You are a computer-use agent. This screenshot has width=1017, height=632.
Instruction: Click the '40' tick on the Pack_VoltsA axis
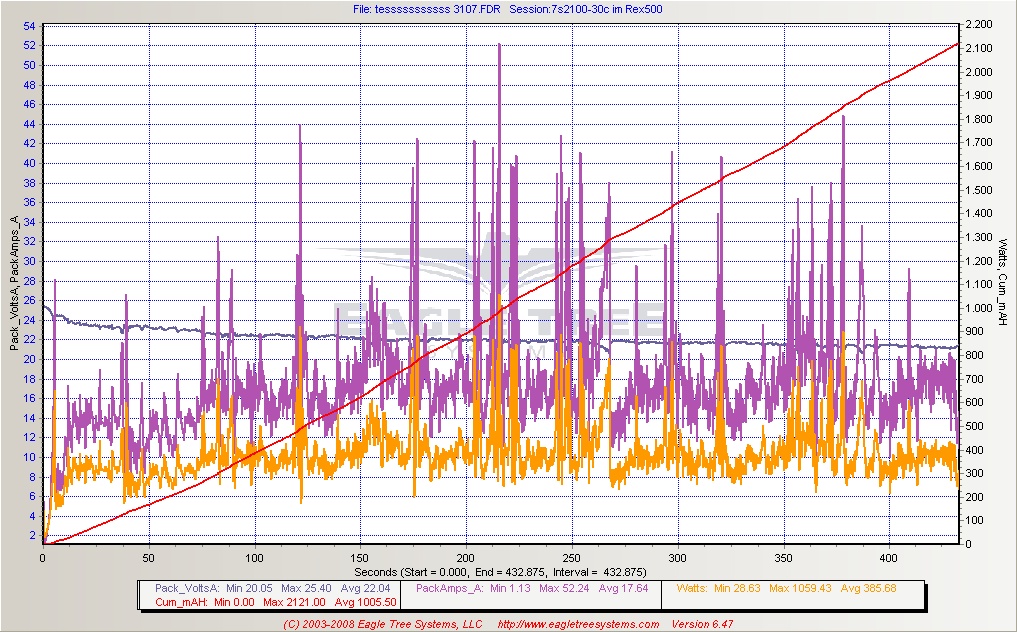tap(29, 164)
